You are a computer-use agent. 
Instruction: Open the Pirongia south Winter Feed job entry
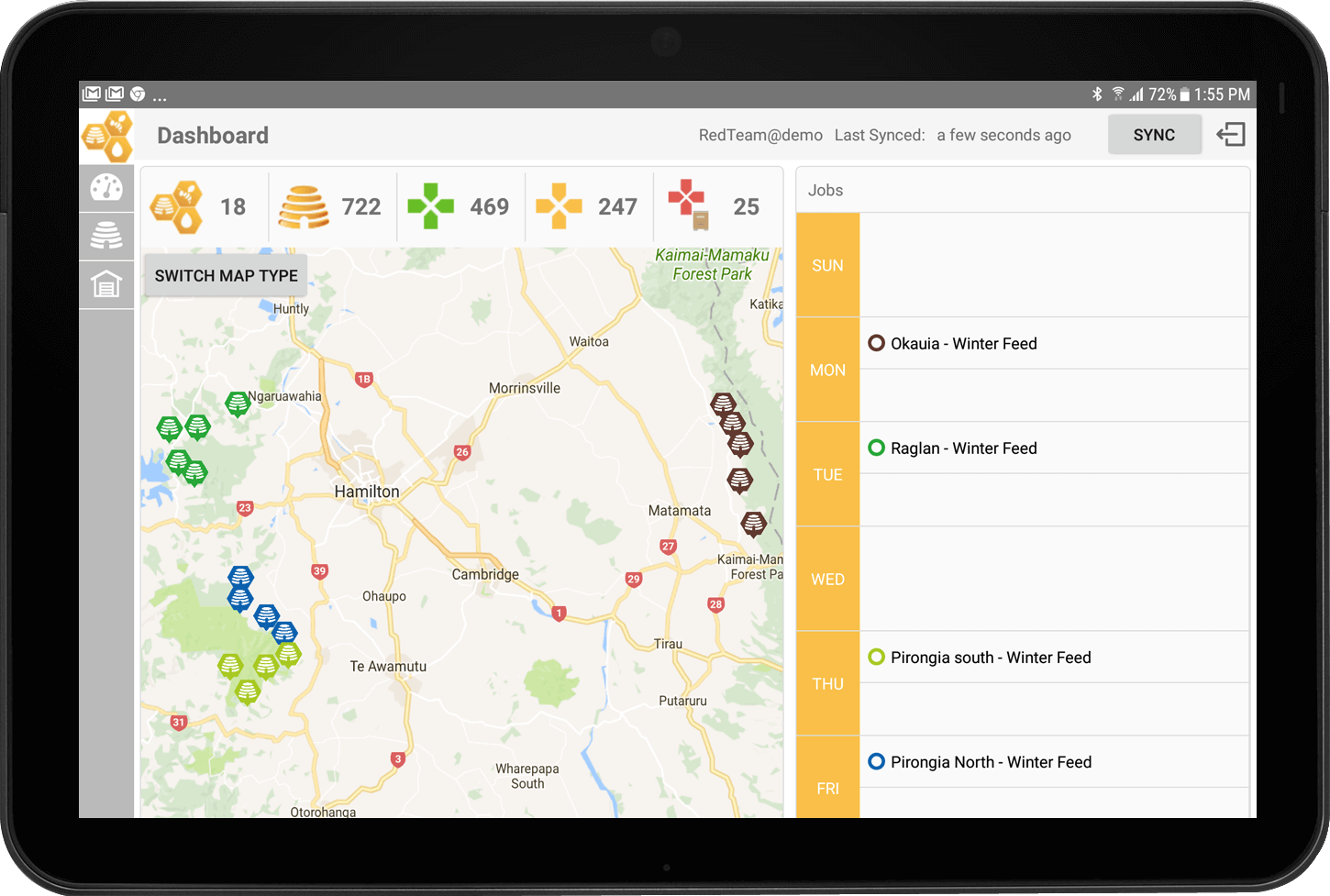point(991,657)
